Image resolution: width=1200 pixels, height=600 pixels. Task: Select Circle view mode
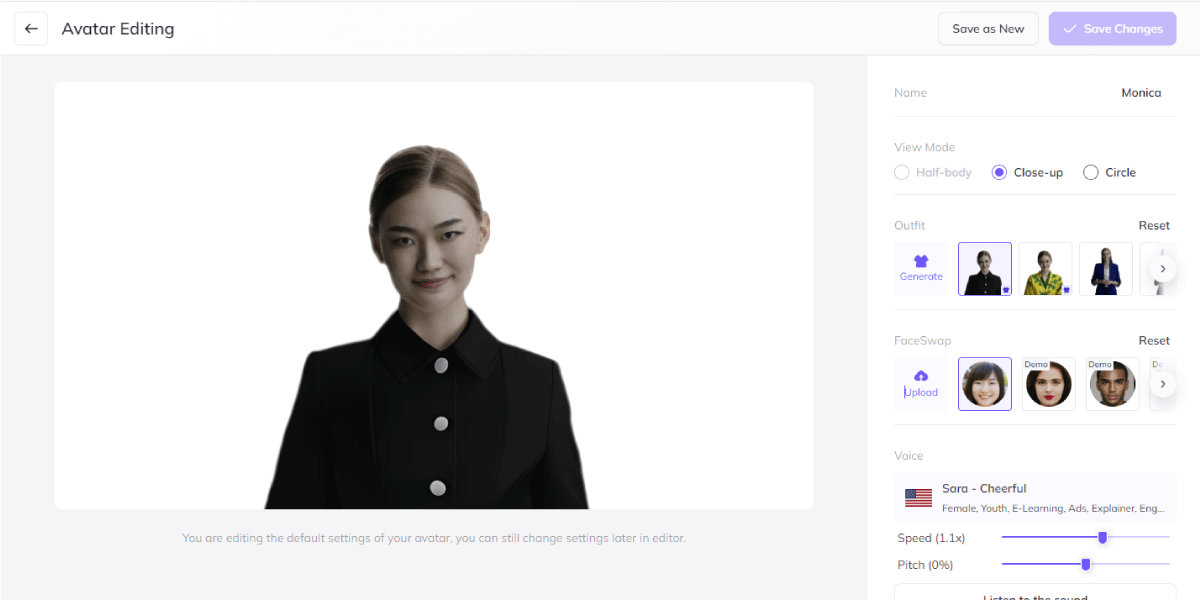(x=1110, y=172)
